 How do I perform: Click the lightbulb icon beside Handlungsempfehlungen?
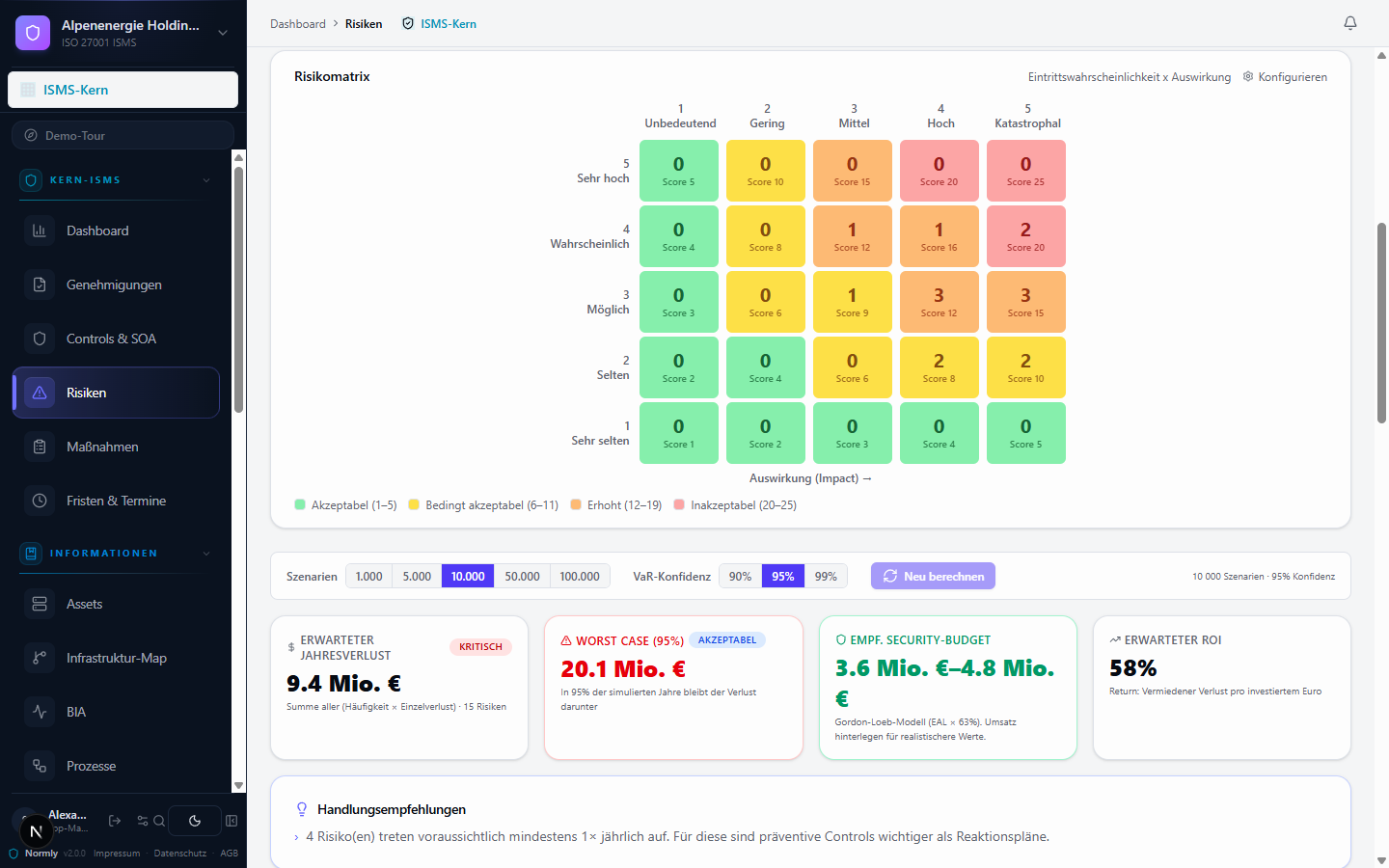(302, 809)
